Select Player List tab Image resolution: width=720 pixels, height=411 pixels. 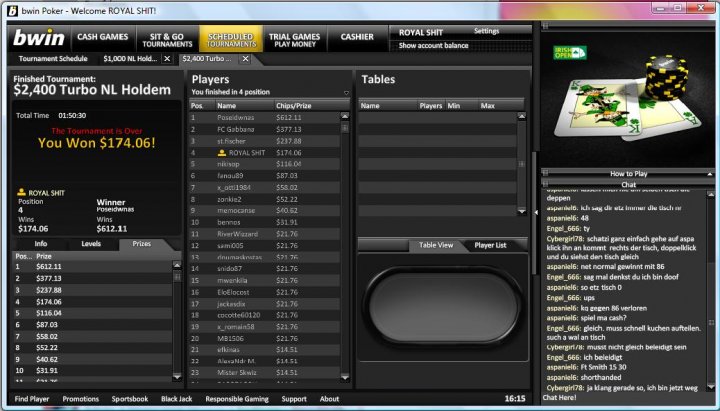(x=490, y=245)
